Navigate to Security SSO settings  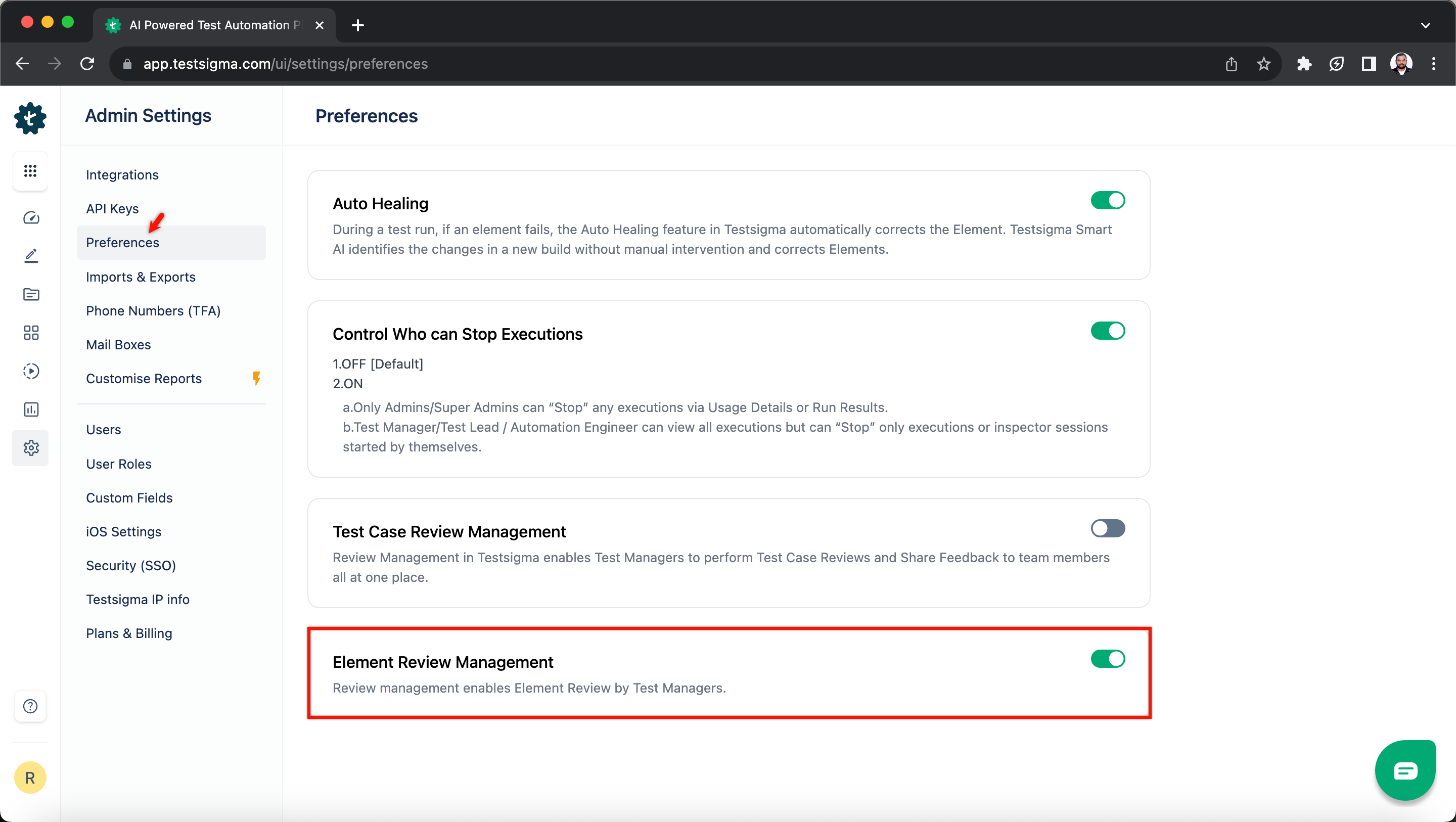coord(131,565)
